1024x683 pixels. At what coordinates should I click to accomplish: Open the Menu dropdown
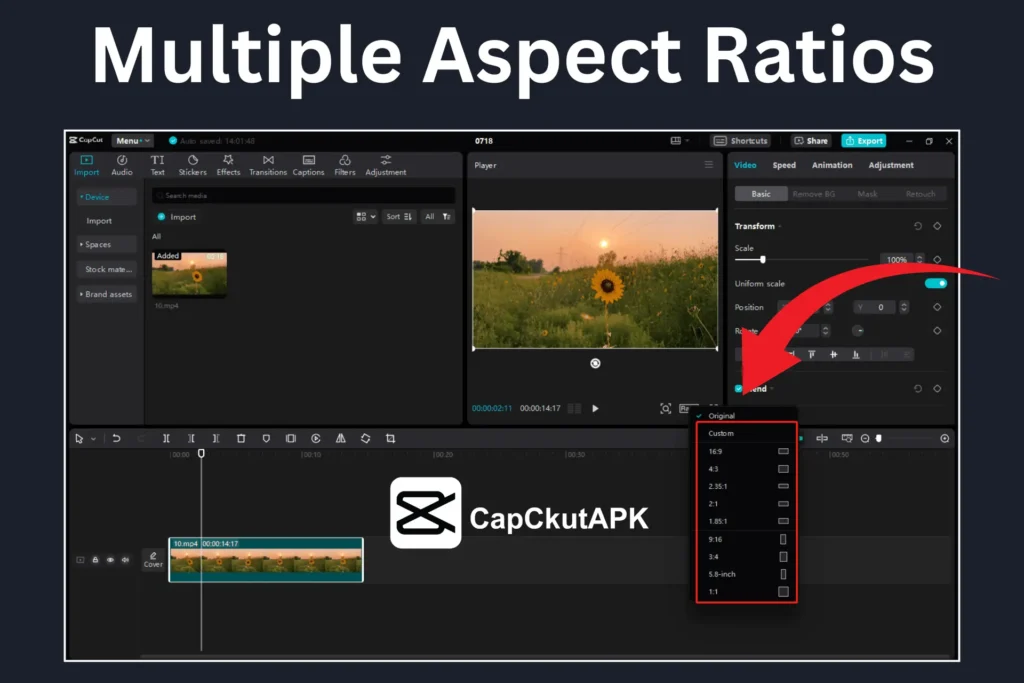click(x=132, y=141)
